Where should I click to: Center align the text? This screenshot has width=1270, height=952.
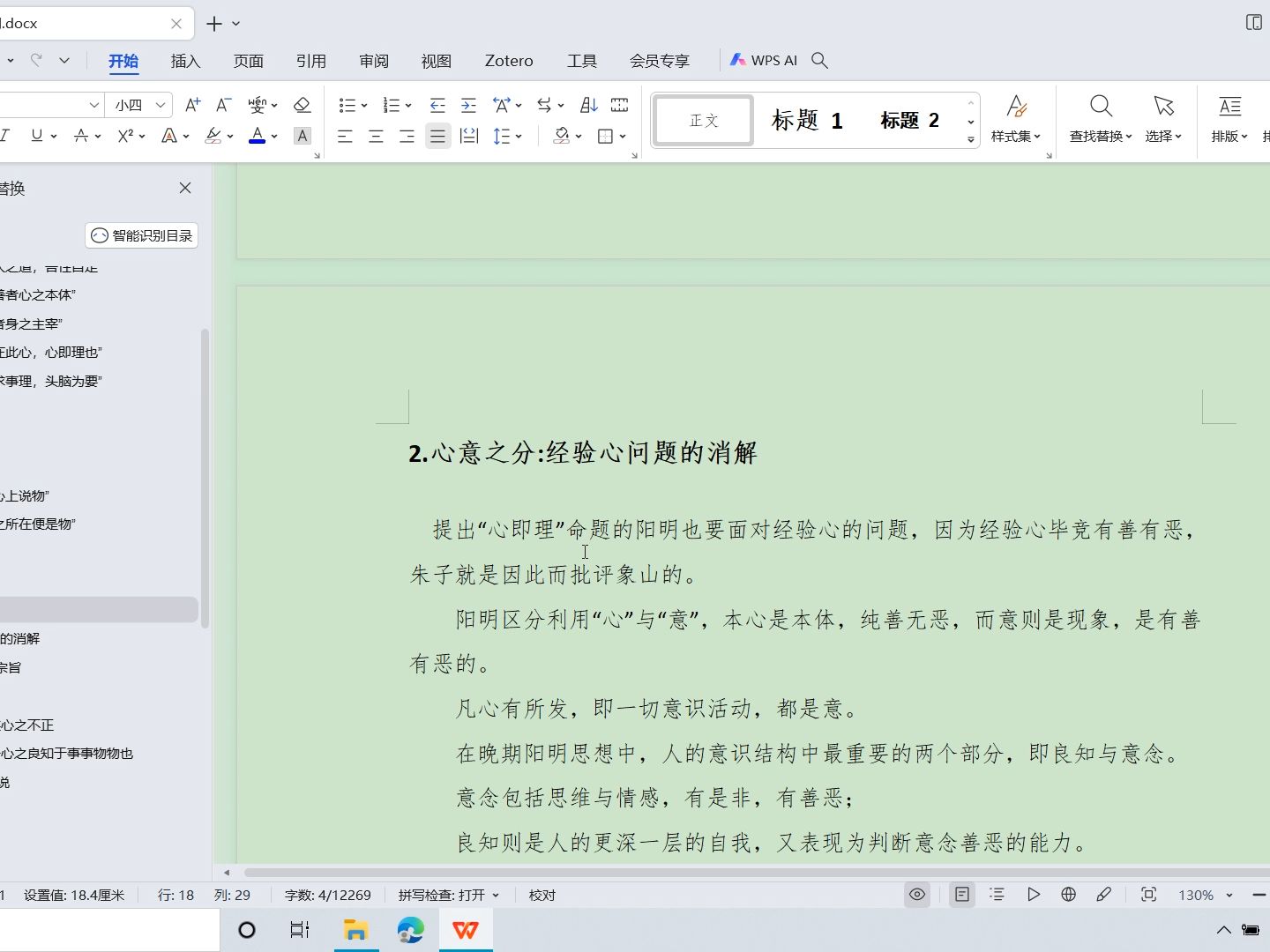point(376,136)
